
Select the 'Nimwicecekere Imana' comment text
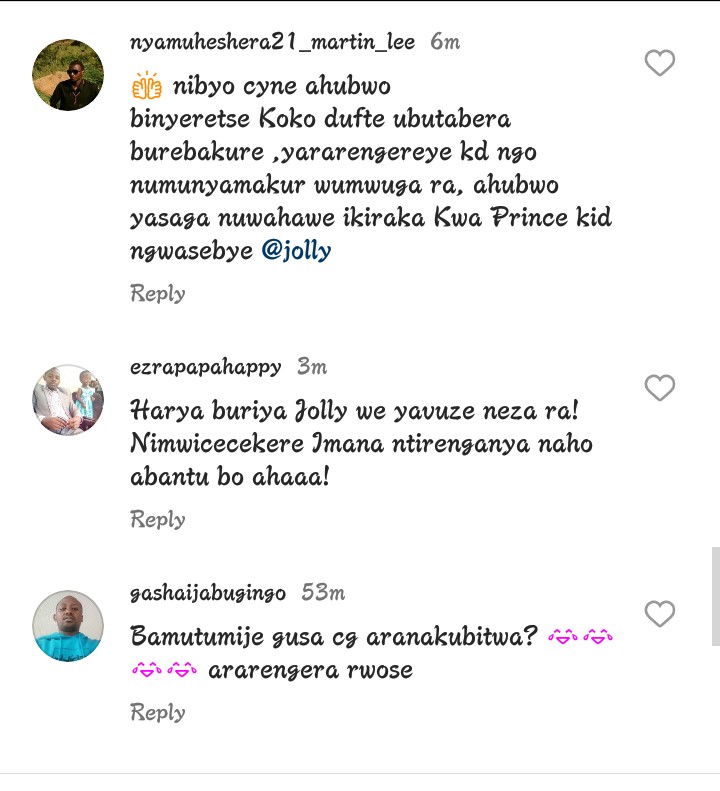pyautogui.click(x=361, y=444)
